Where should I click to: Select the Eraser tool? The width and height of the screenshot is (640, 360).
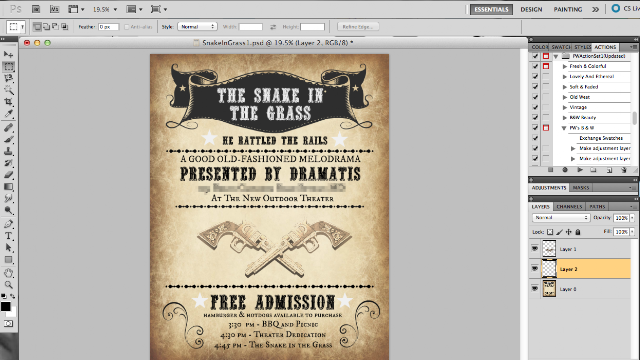coord(8,175)
